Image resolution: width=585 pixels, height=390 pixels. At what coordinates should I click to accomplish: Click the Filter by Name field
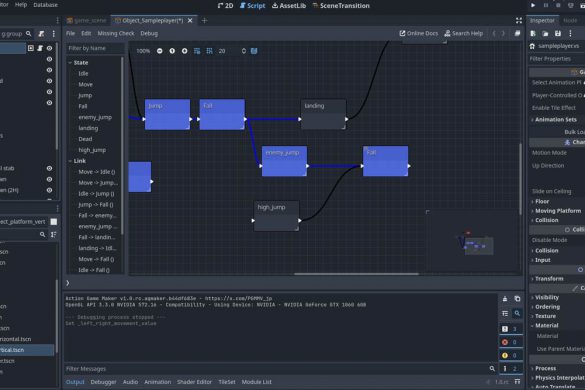(x=95, y=48)
